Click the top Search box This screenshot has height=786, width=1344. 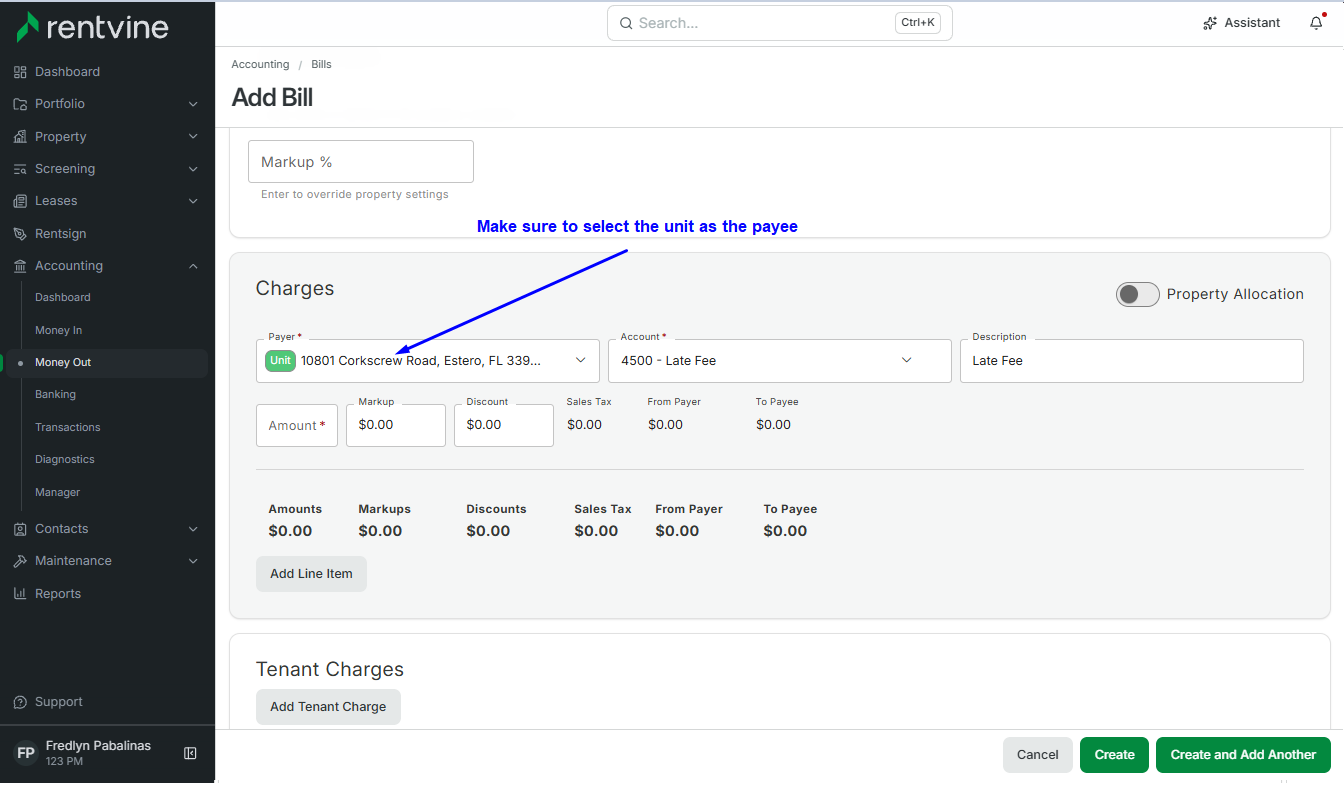tap(779, 23)
